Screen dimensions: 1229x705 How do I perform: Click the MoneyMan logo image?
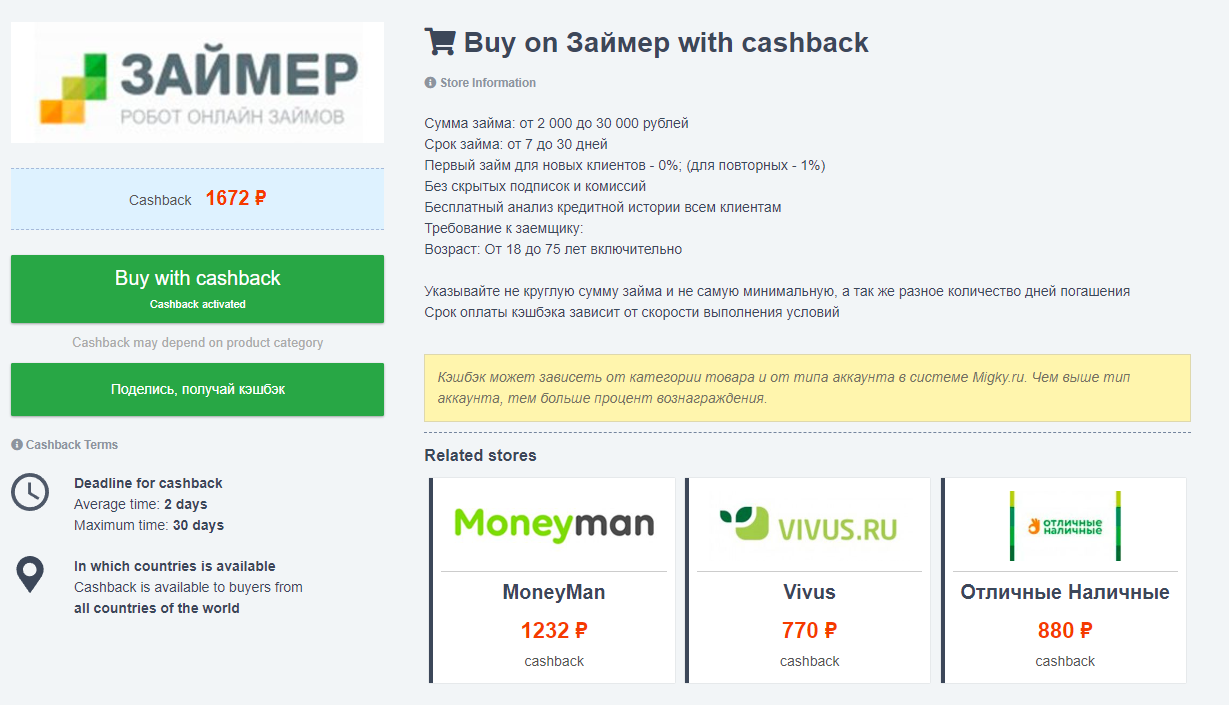pyautogui.click(x=554, y=524)
